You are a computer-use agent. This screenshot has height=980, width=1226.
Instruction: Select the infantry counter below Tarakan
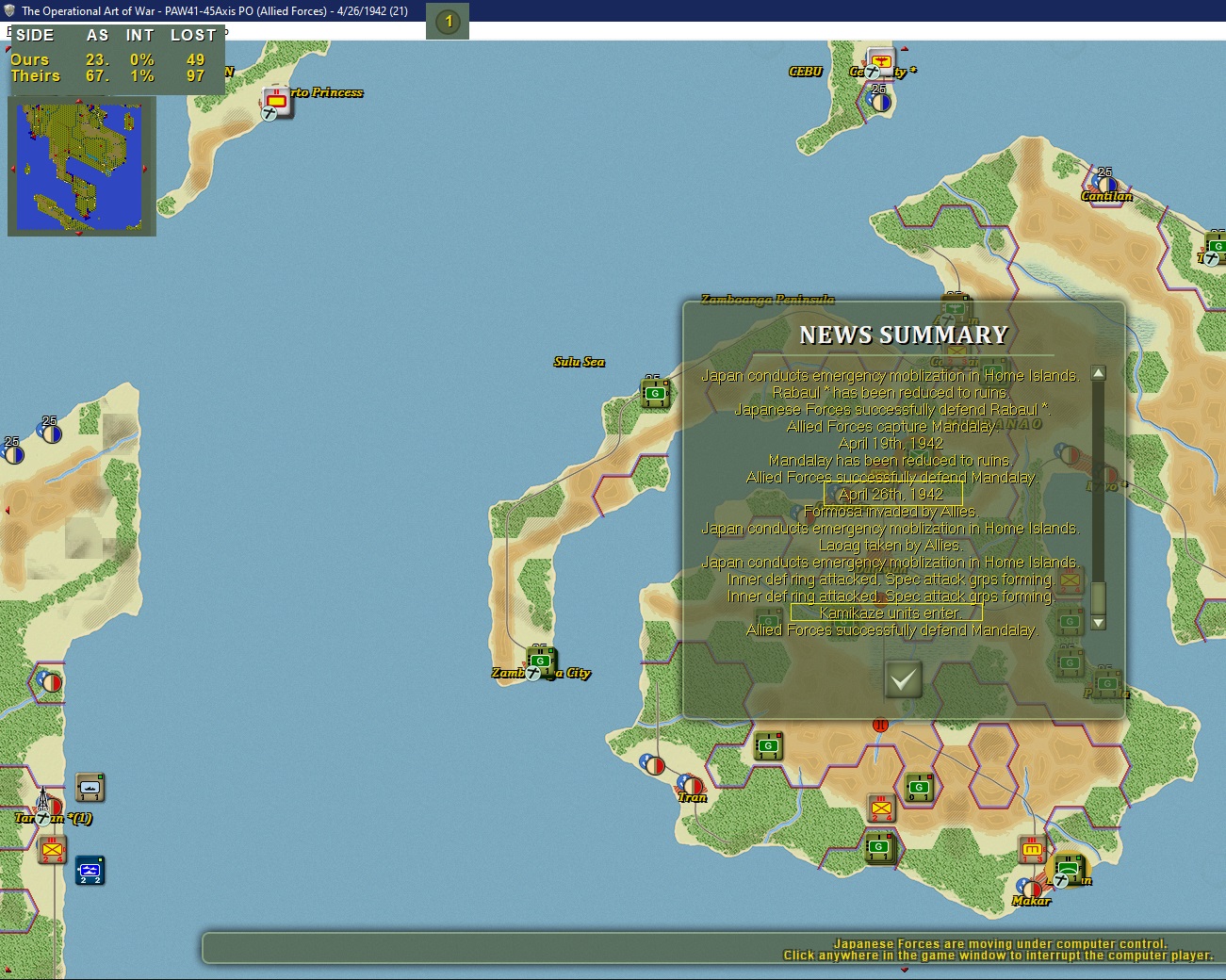[53, 849]
